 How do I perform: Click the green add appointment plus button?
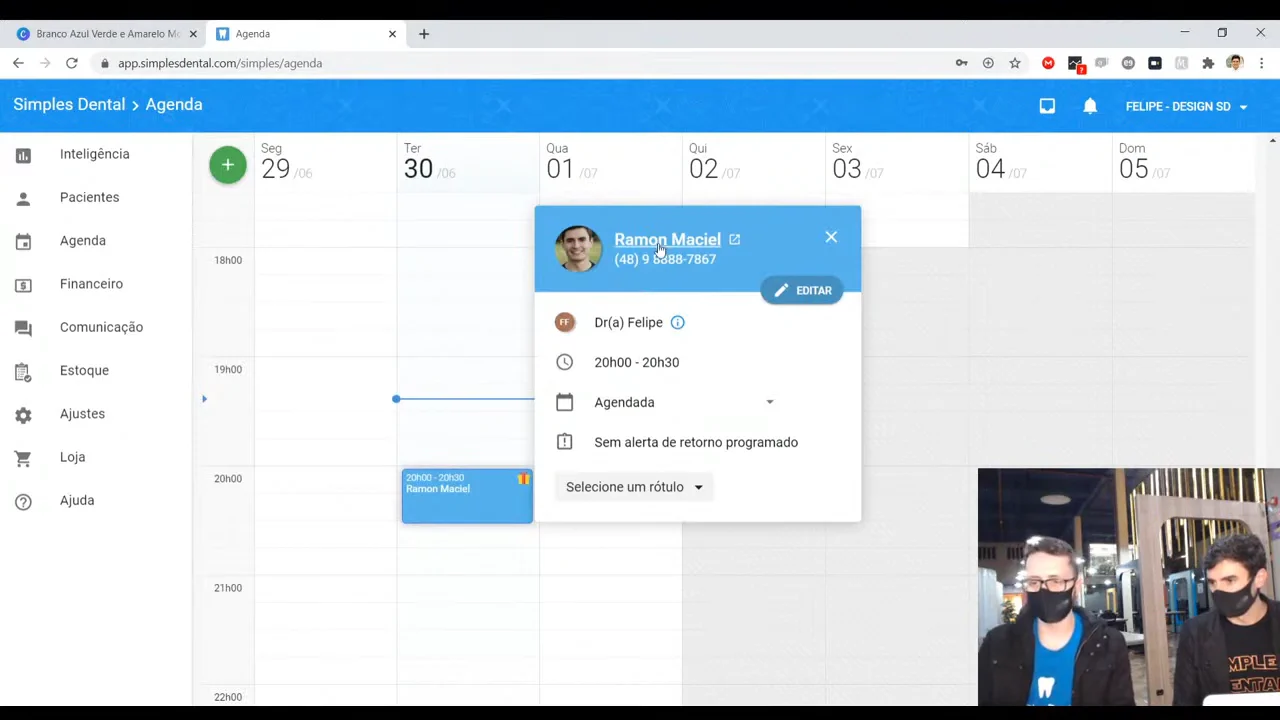[228, 165]
